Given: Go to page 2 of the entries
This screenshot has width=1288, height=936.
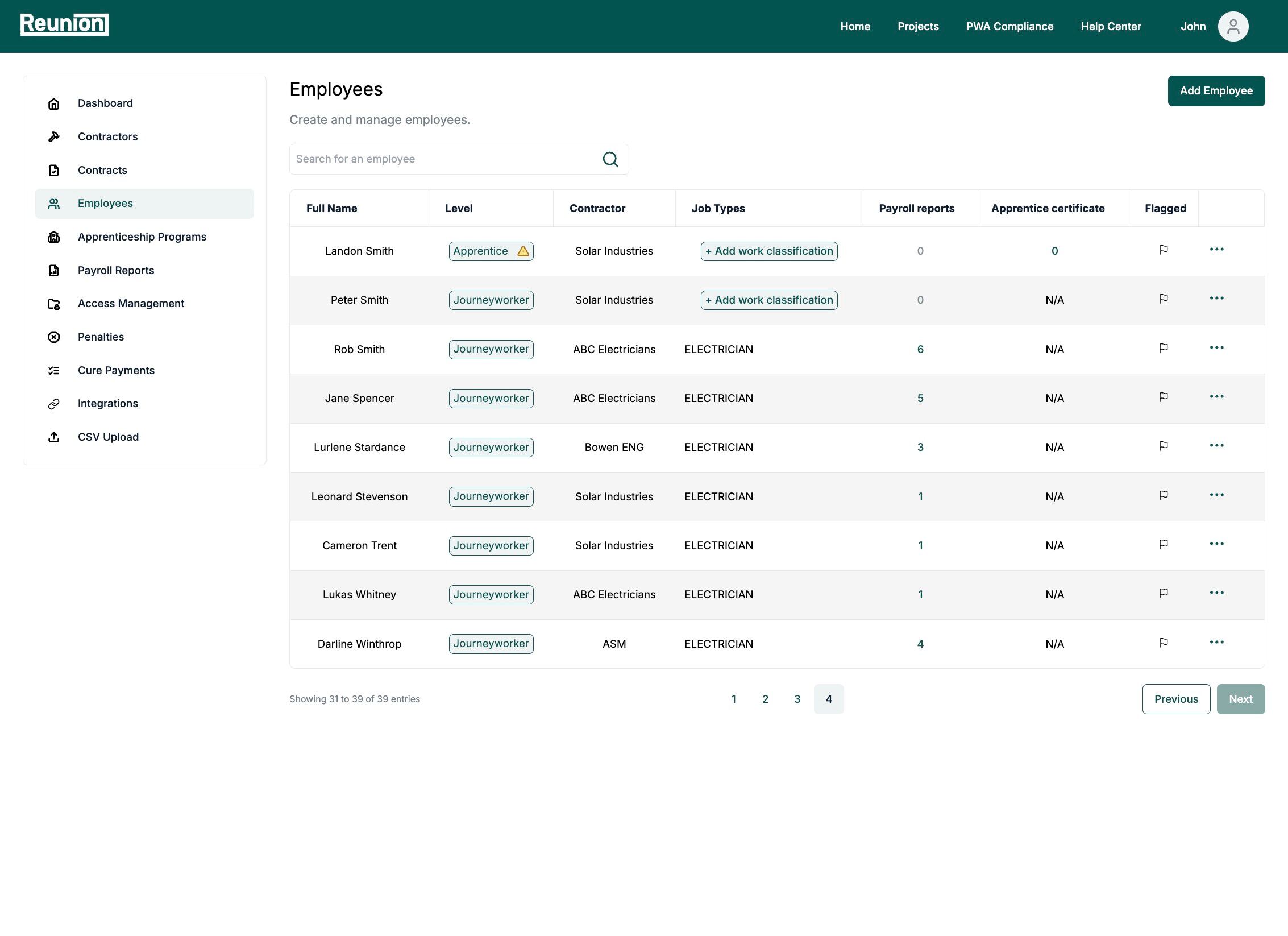Looking at the screenshot, I should [765, 699].
